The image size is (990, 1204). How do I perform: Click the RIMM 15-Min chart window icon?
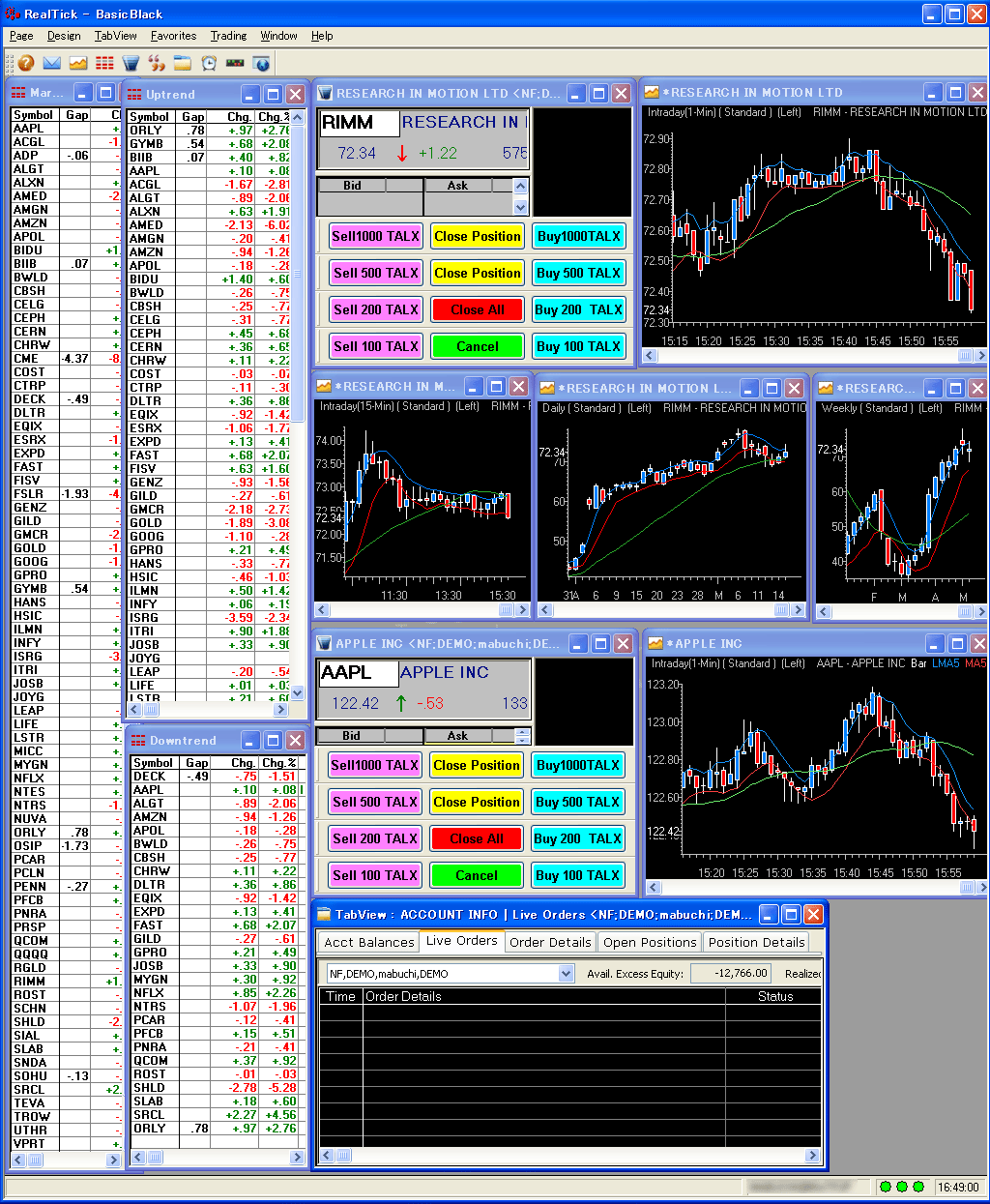[x=324, y=387]
